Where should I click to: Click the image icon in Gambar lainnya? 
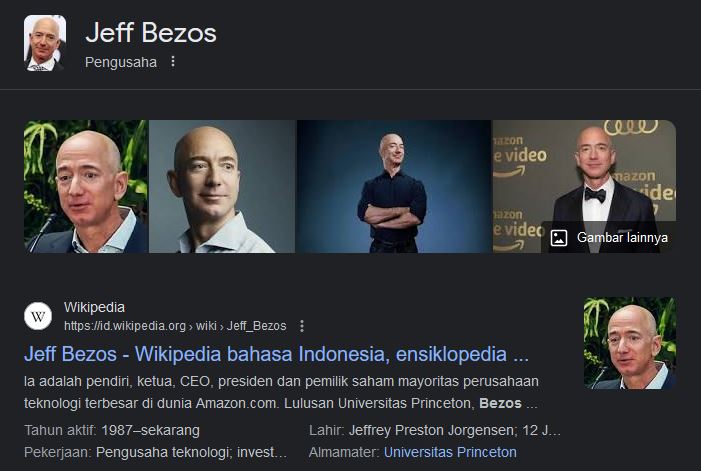[559, 238]
